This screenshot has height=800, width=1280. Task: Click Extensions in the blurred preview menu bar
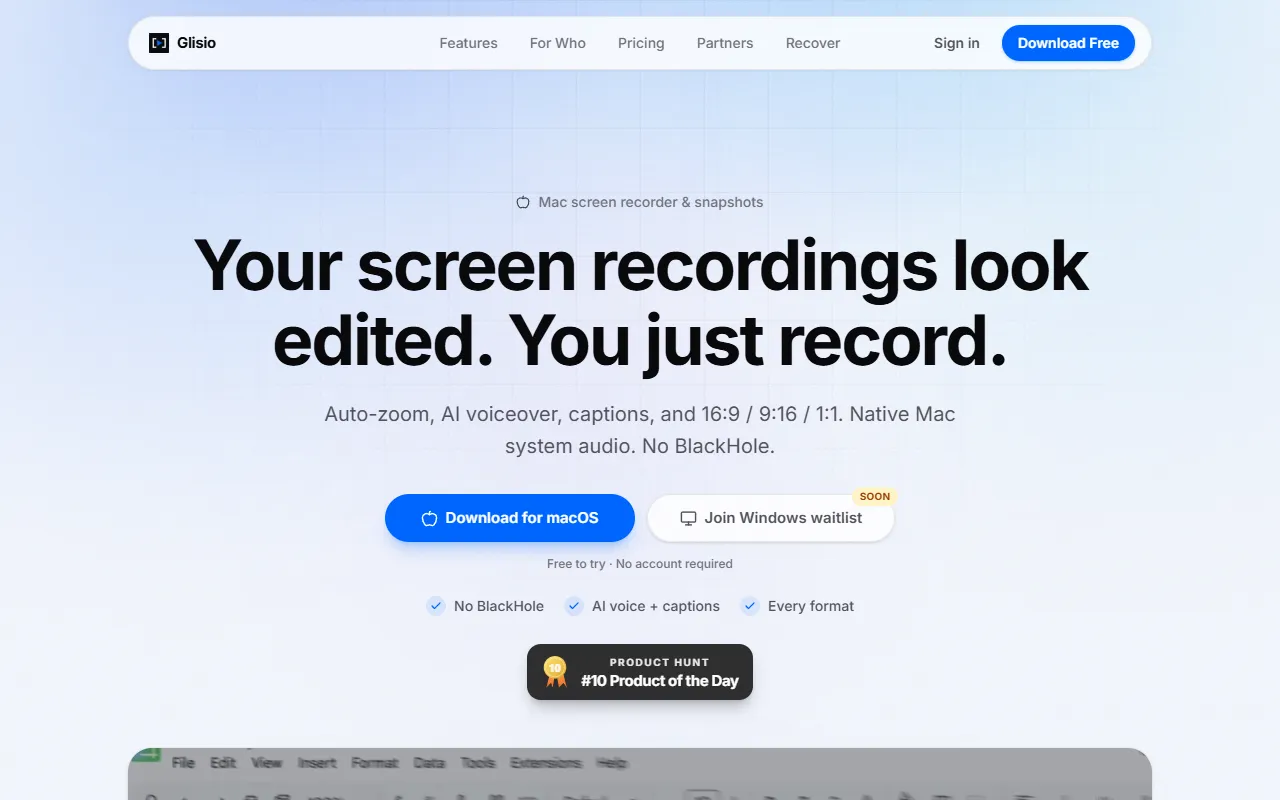pyautogui.click(x=546, y=762)
